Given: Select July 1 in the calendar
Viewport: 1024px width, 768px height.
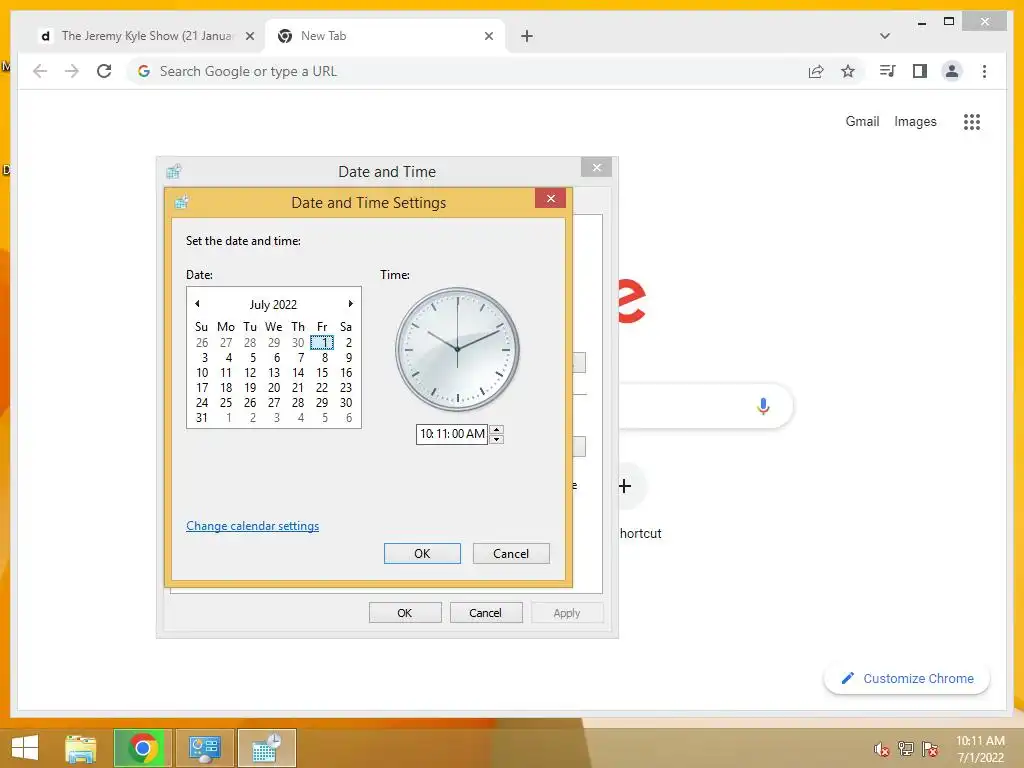Looking at the screenshot, I should tap(323, 342).
